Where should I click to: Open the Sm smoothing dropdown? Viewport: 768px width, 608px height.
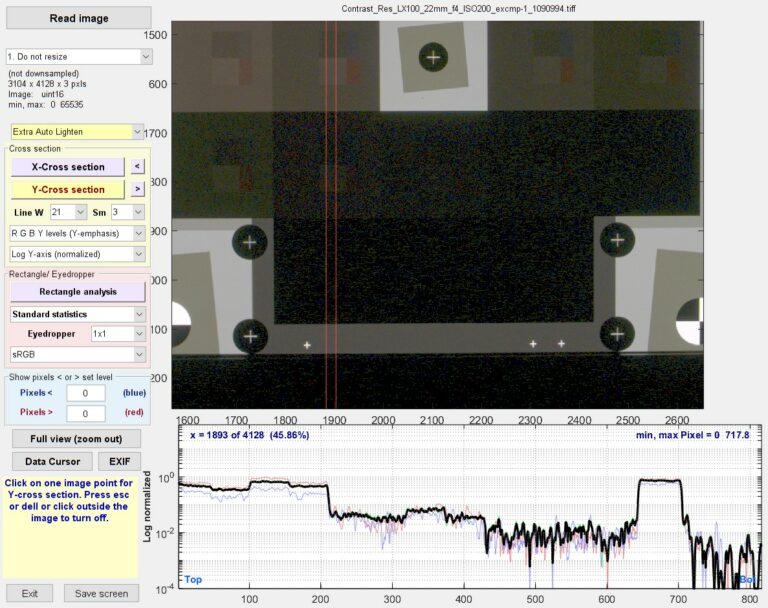pos(127,212)
